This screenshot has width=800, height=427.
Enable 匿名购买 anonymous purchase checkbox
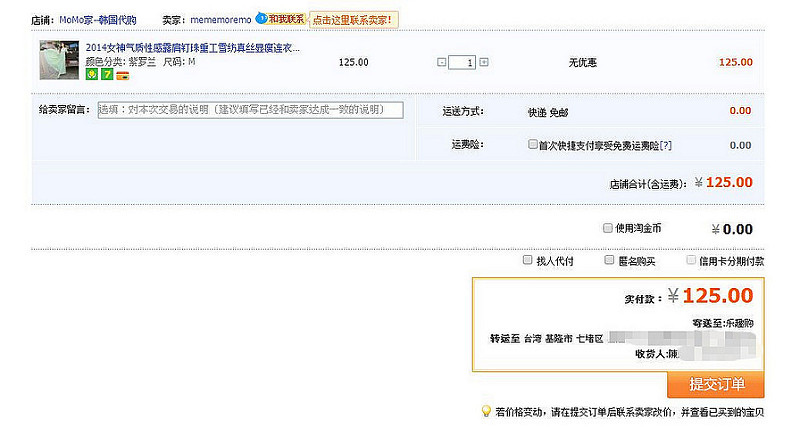[609, 260]
